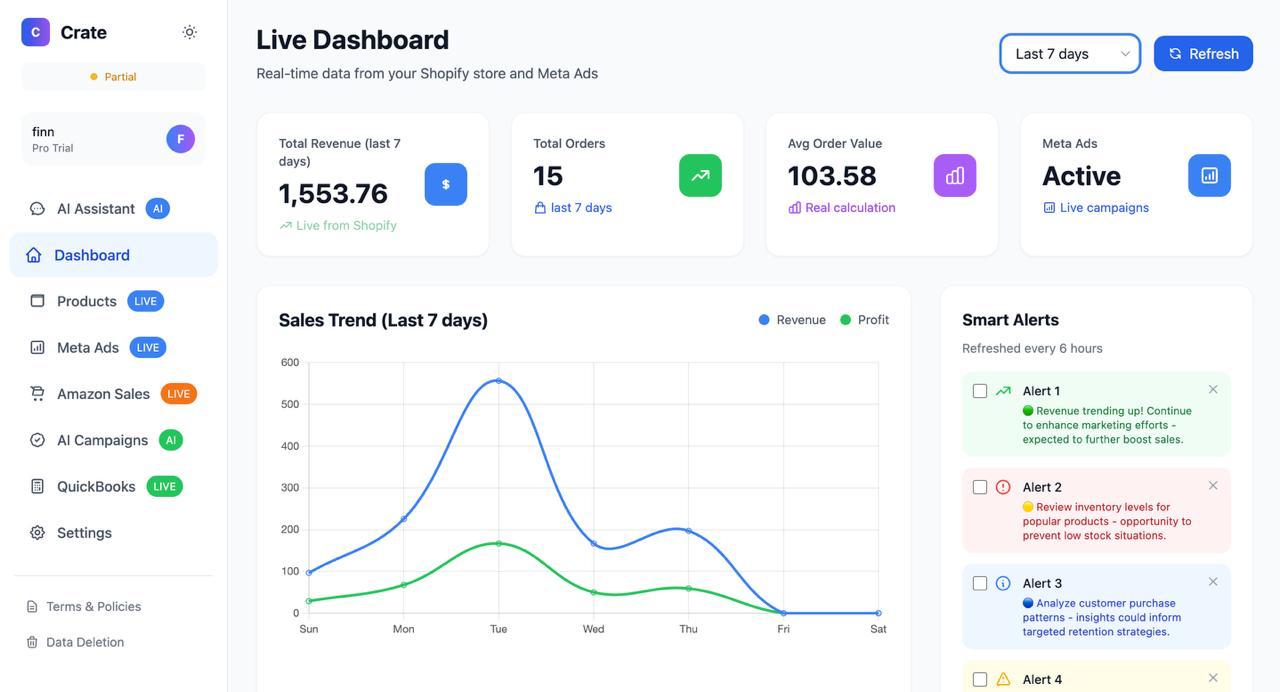
Task: Open Settings from the sidebar
Action: (x=36, y=532)
